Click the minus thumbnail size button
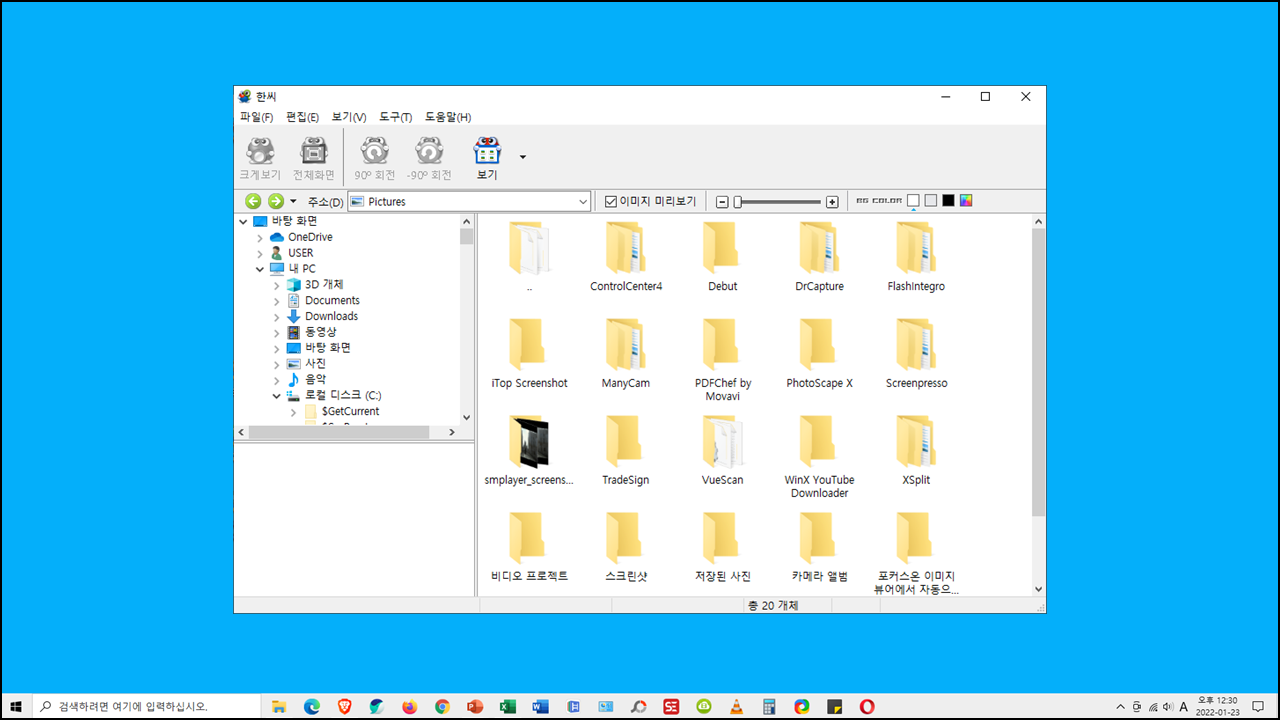The width and height of the screenshot is (1280, 720). pyautogui.click(x=722, y=202)
